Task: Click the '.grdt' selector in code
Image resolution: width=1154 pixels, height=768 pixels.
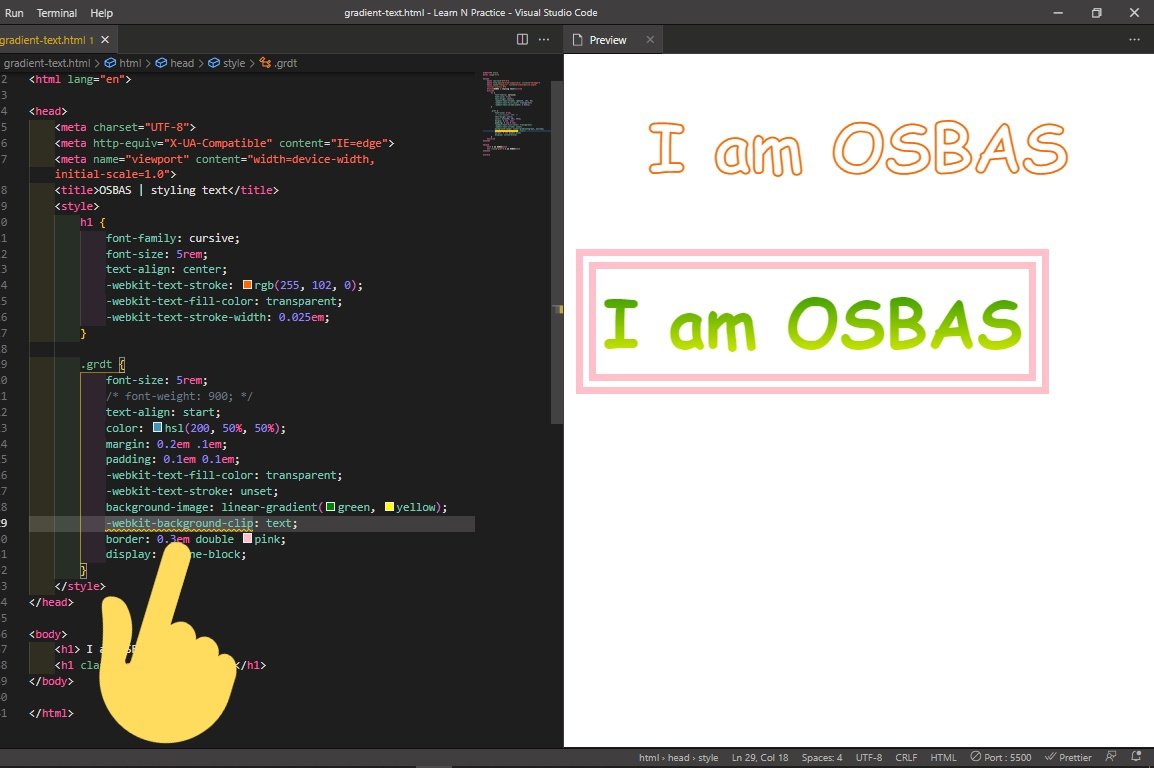Action: coord(96,364)
